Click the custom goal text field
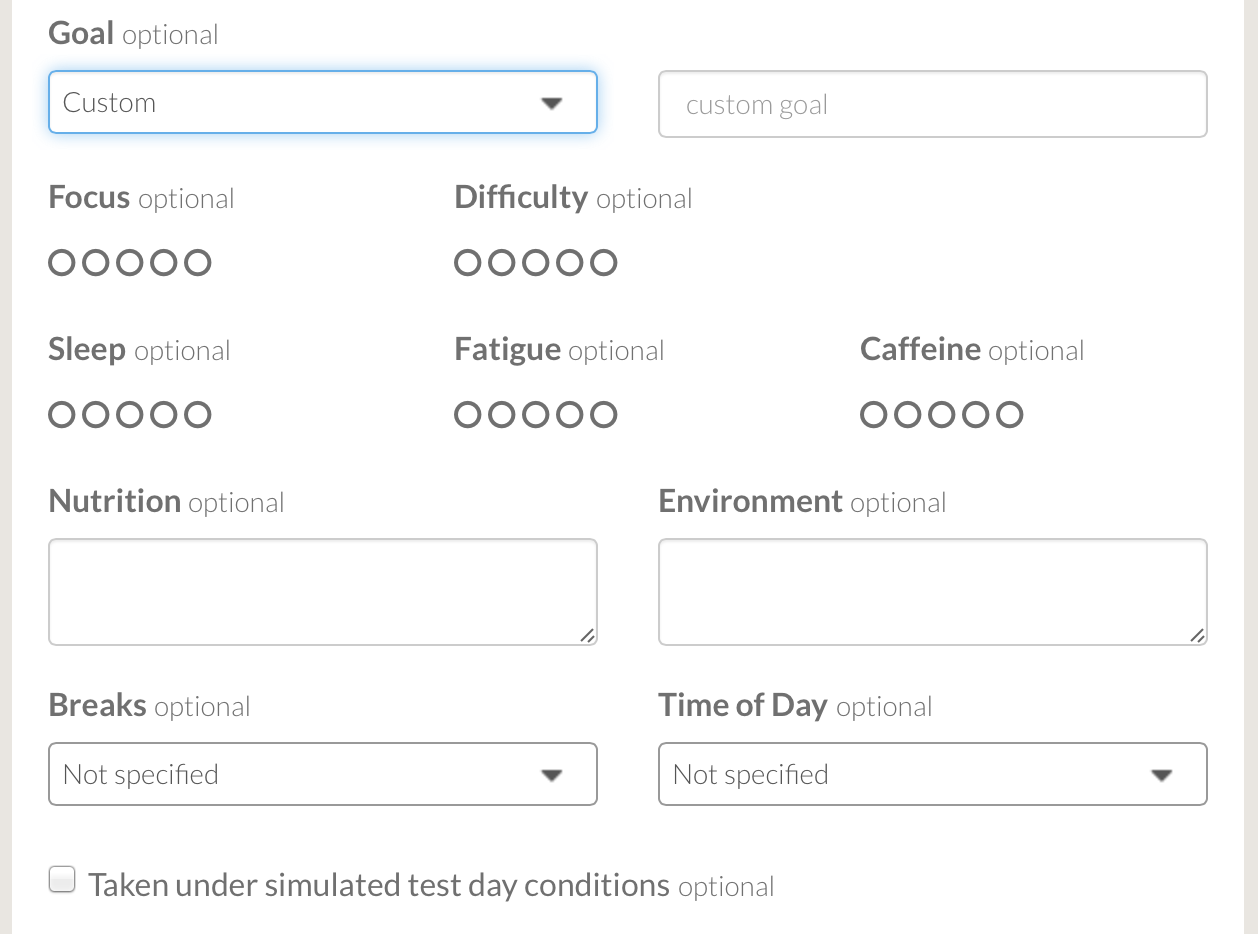Viewport: 1258px width, 934px height. pos(932,104)
